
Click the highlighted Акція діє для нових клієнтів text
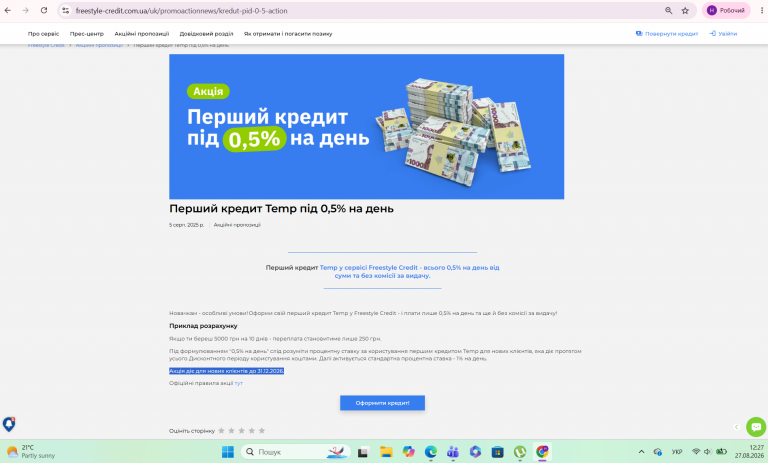(226, 371)
